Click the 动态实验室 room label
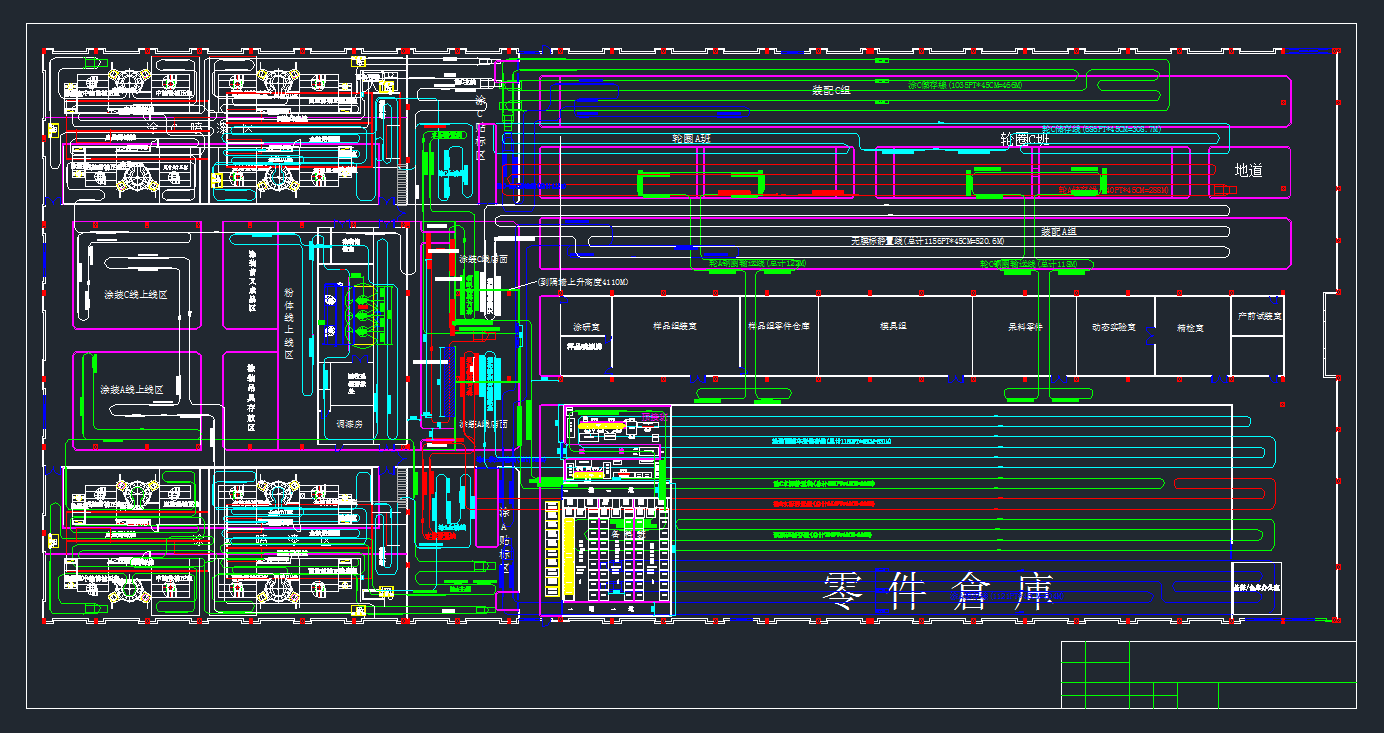Screen dimensions: 1384x733 coord(1111,327)
